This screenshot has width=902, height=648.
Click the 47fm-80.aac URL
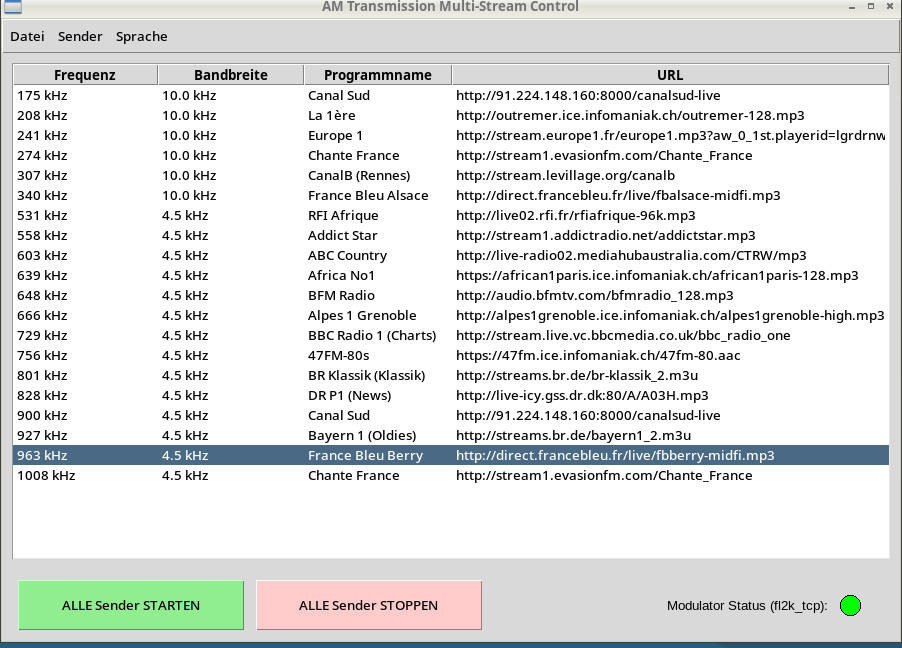598,356
